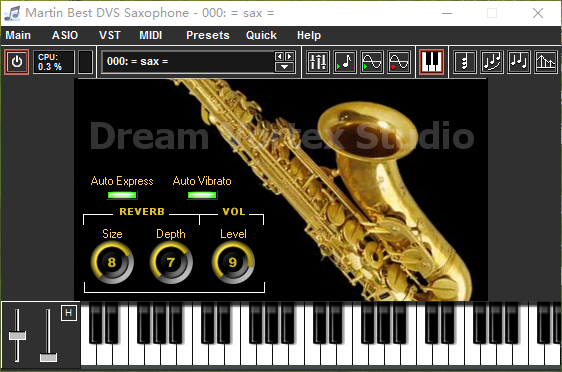Click the chord notes icon
This screenshot has width=562, height=372.
[x=465, y=62]
